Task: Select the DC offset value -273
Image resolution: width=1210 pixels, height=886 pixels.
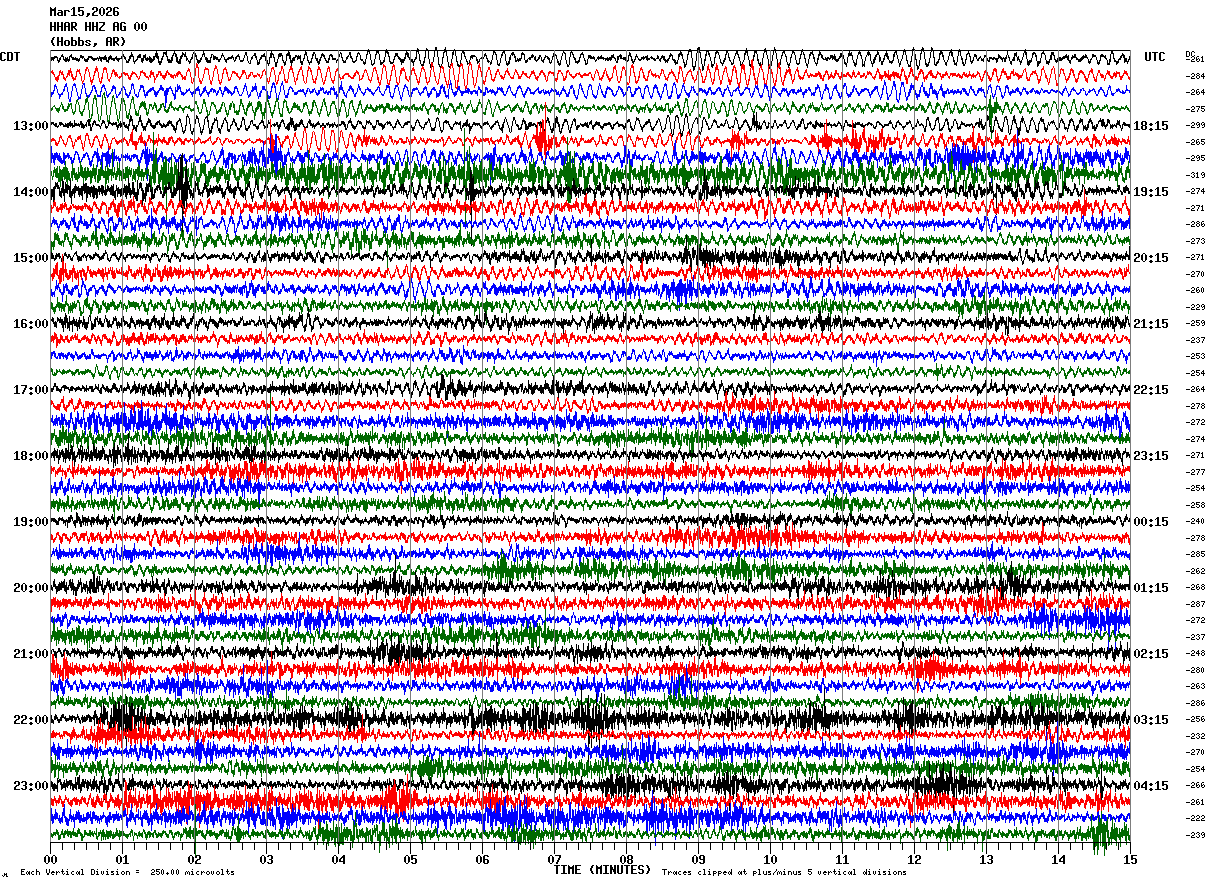Action: [x=1195, y=241]
